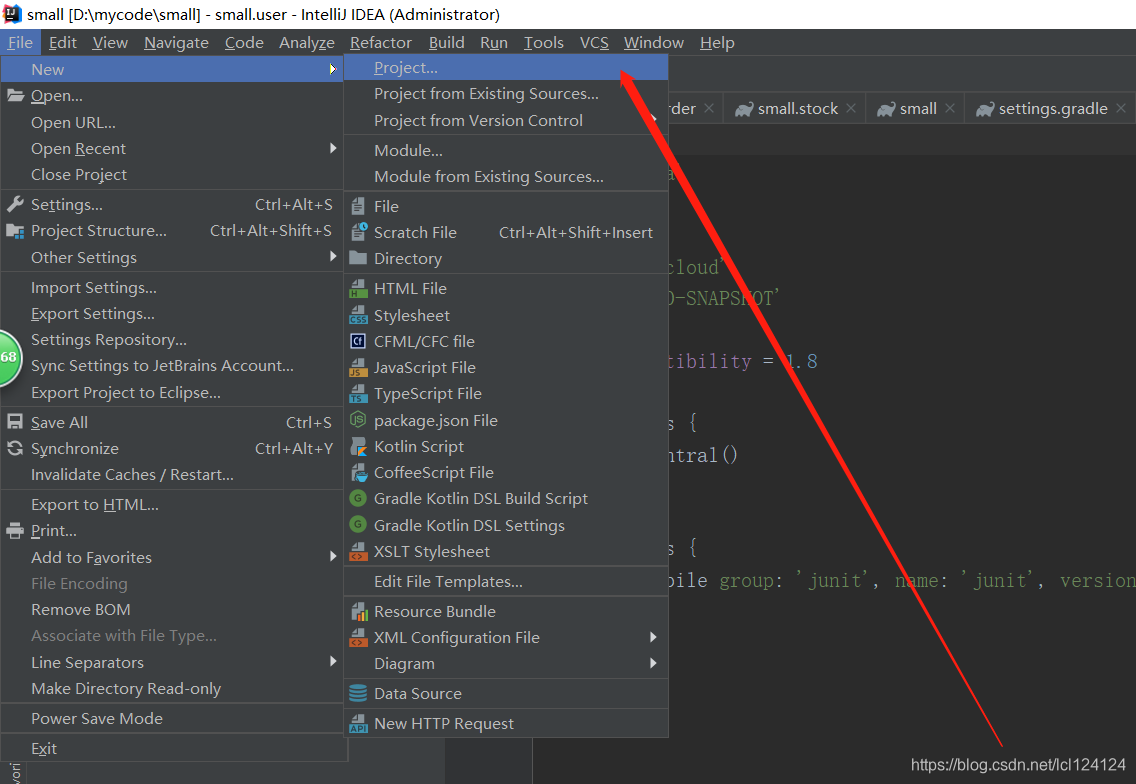The height and width of the screenshot is (784, 1136).
Task: Select Module from Existing Sources...
Action: tap(506, 177)
